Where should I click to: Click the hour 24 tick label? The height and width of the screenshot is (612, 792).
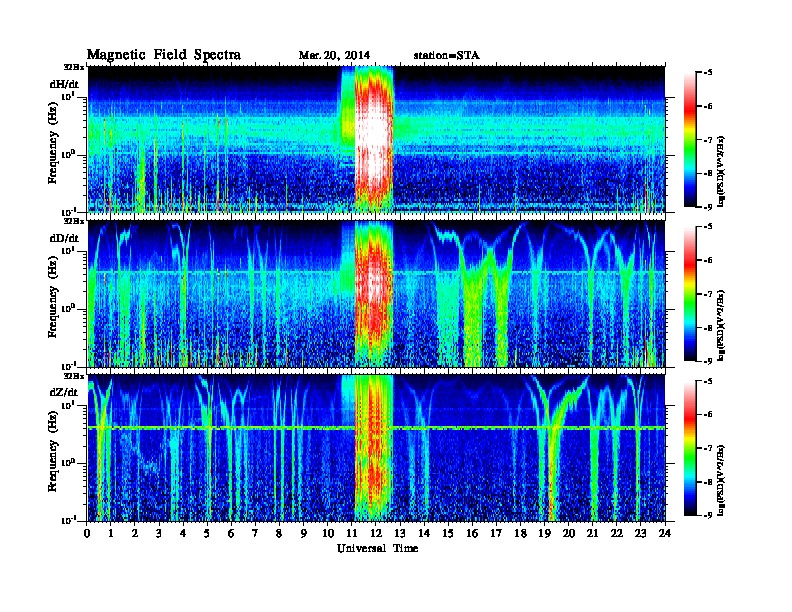click(x=665, y=534)
